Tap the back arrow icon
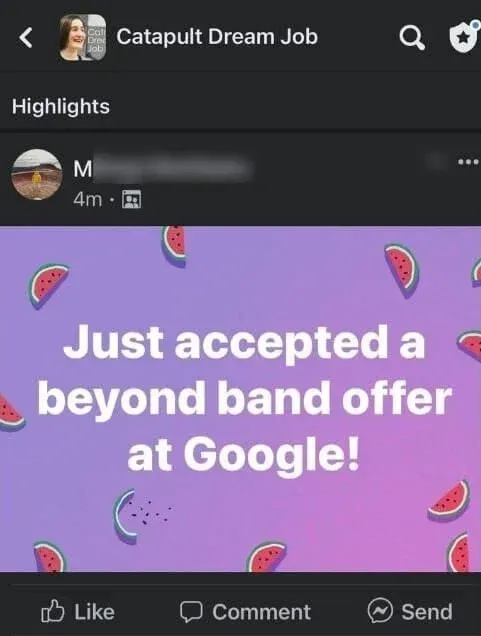This screenshot has width=481, height=636. (x=26, y=37)
